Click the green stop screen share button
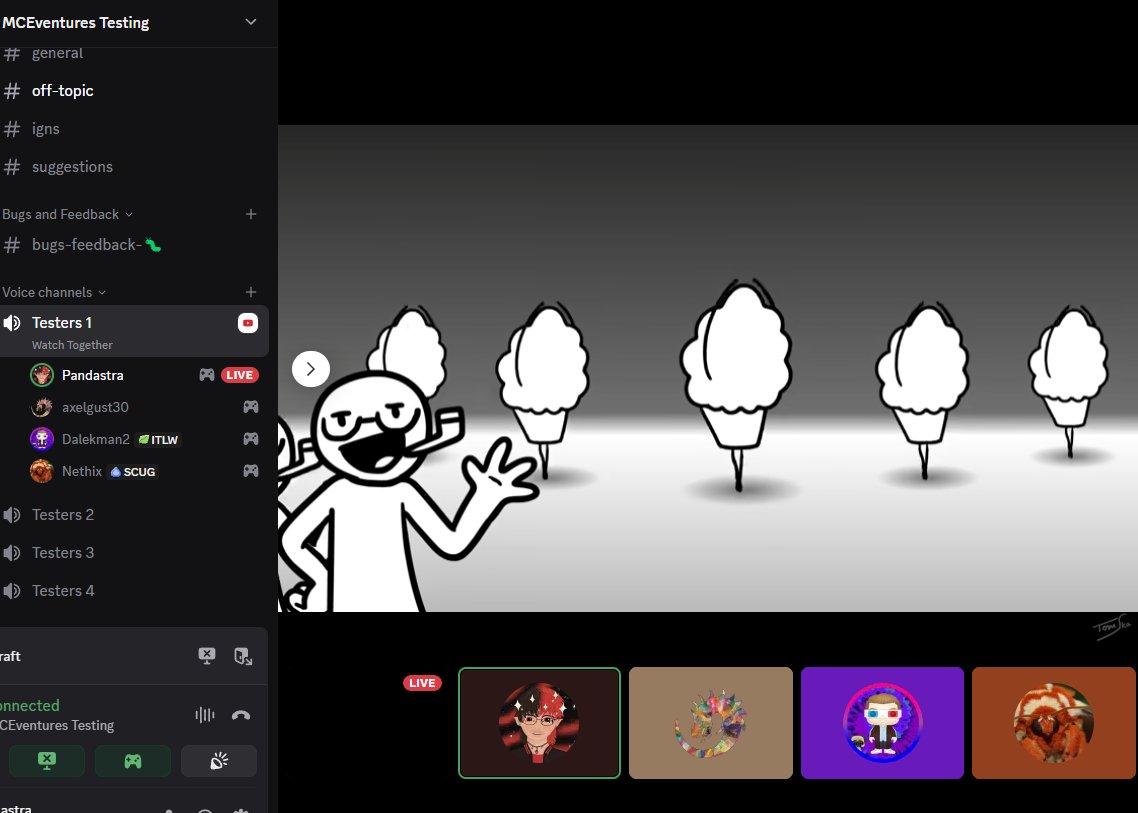The height and width of the screenshot is (813, 1138). (x=46, y=761)
